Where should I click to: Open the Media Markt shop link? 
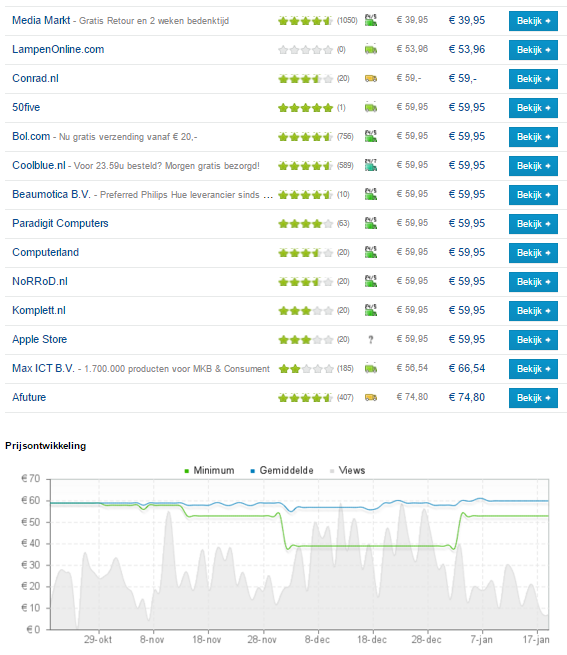click(x=41, y=20)
